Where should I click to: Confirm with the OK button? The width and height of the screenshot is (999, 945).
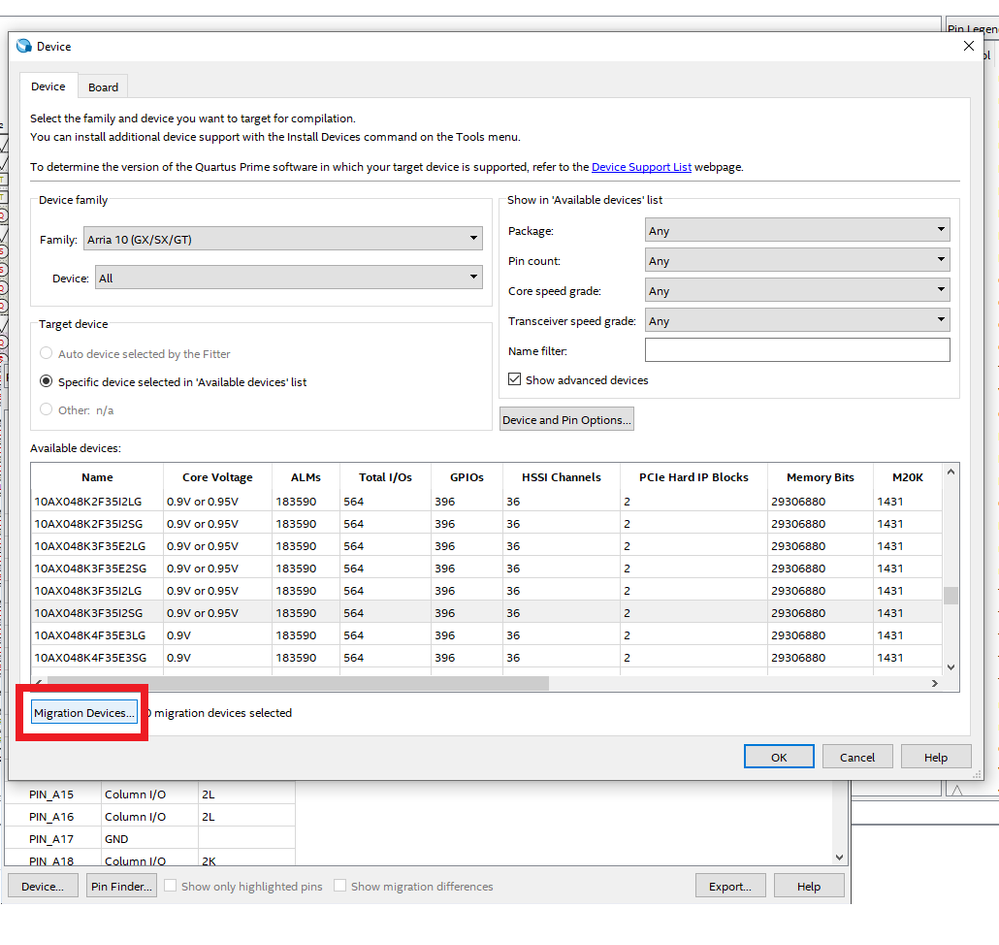coord(779,757)
